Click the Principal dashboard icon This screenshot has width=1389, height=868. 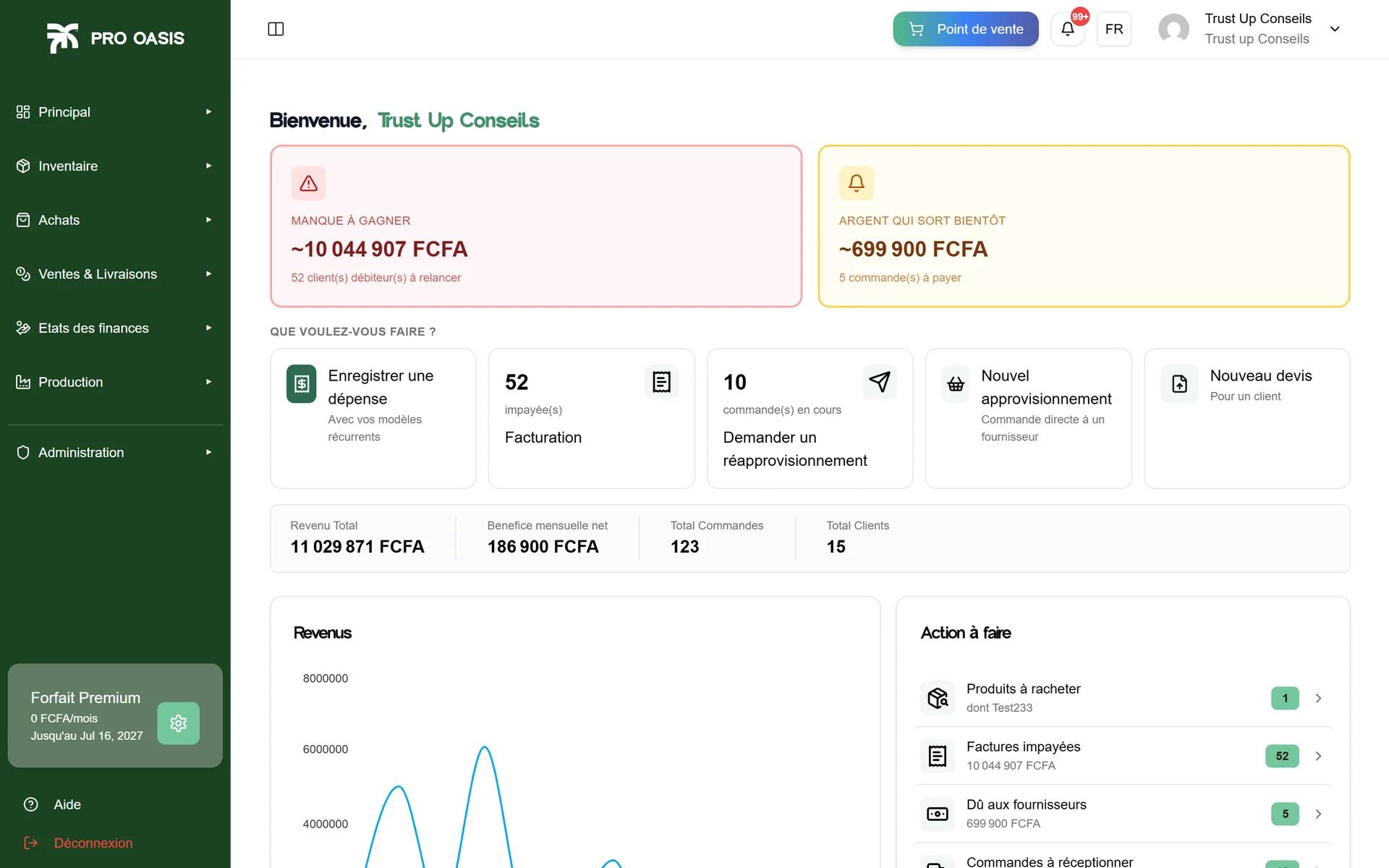(x=23, y=111)
